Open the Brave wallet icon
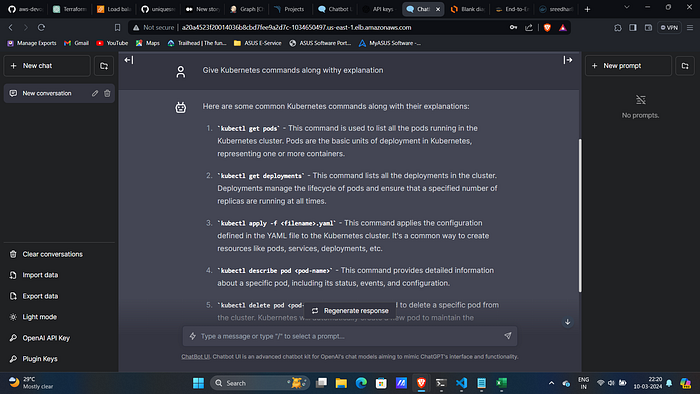This screenshot has width=700, height=394. tap(648, 28)
